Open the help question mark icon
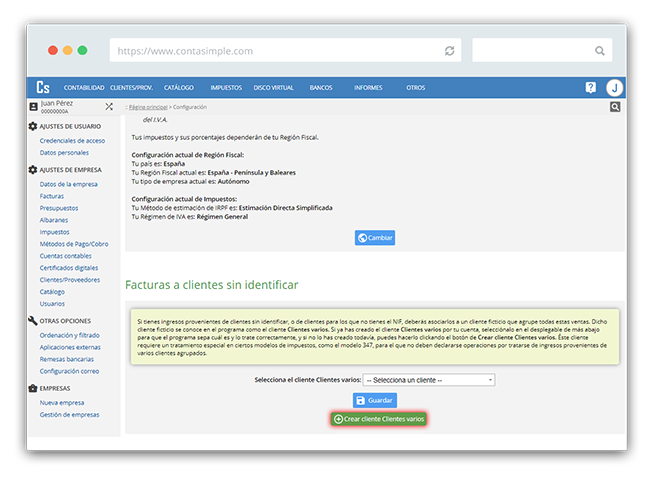650x478 pixels. tap(590, 87)
